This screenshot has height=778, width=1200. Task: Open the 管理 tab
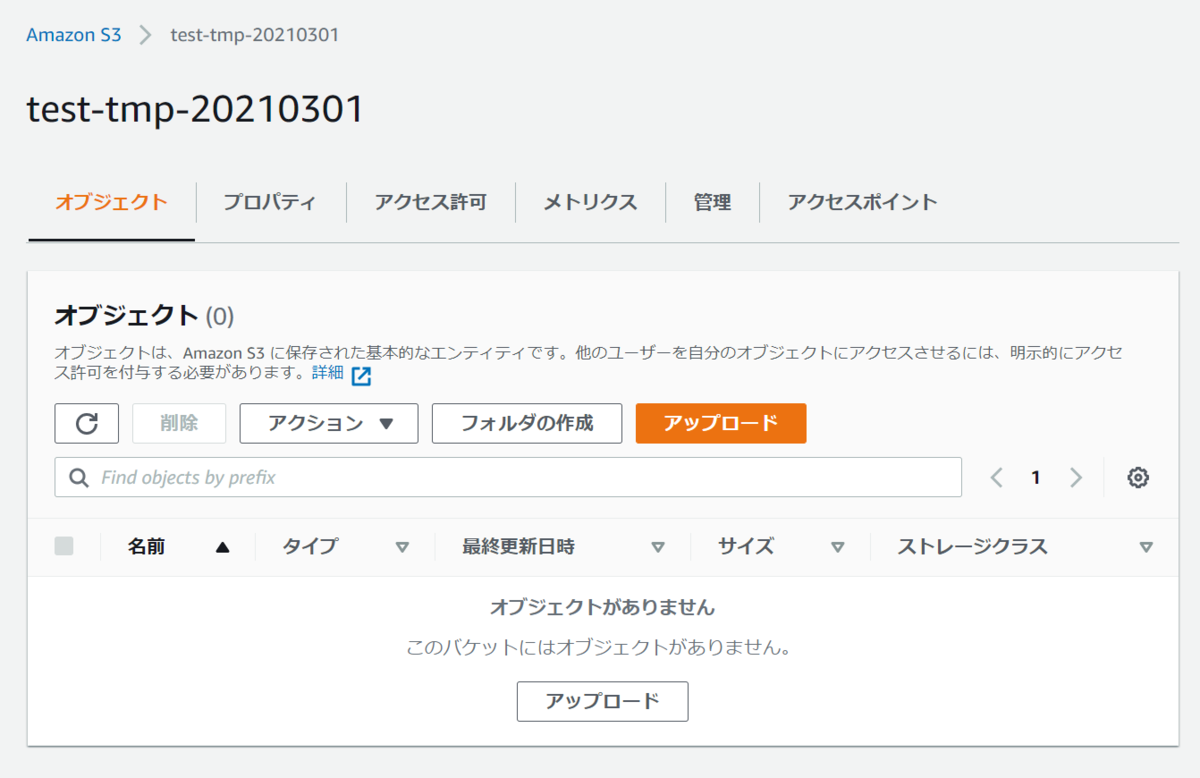coord(712,202)
